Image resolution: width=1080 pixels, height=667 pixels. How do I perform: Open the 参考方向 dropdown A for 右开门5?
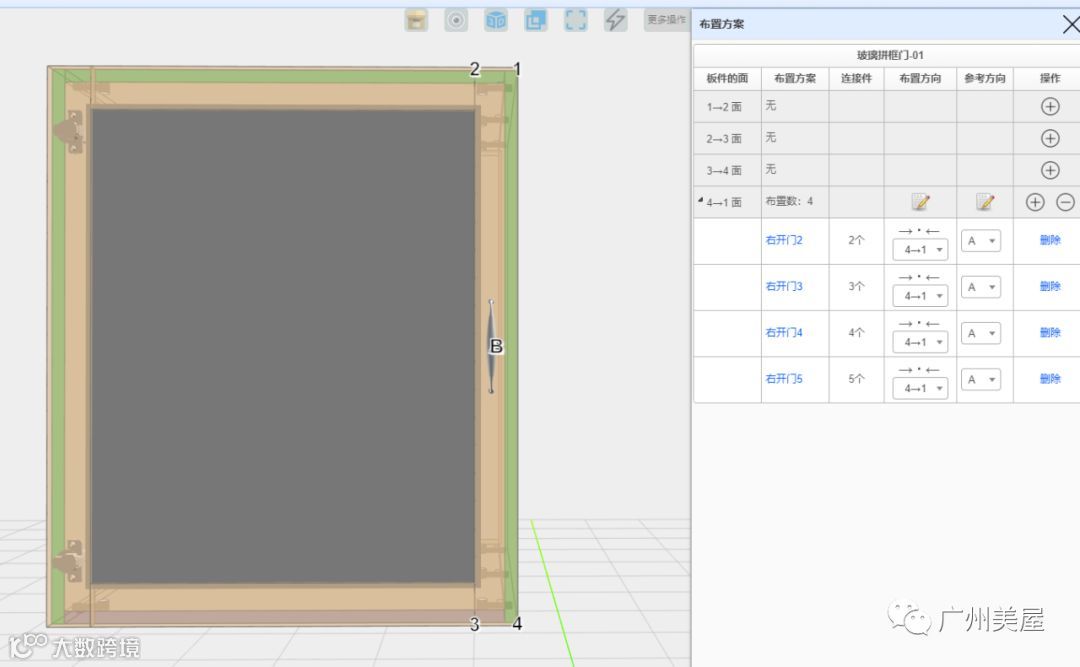(x=981, y=379)
